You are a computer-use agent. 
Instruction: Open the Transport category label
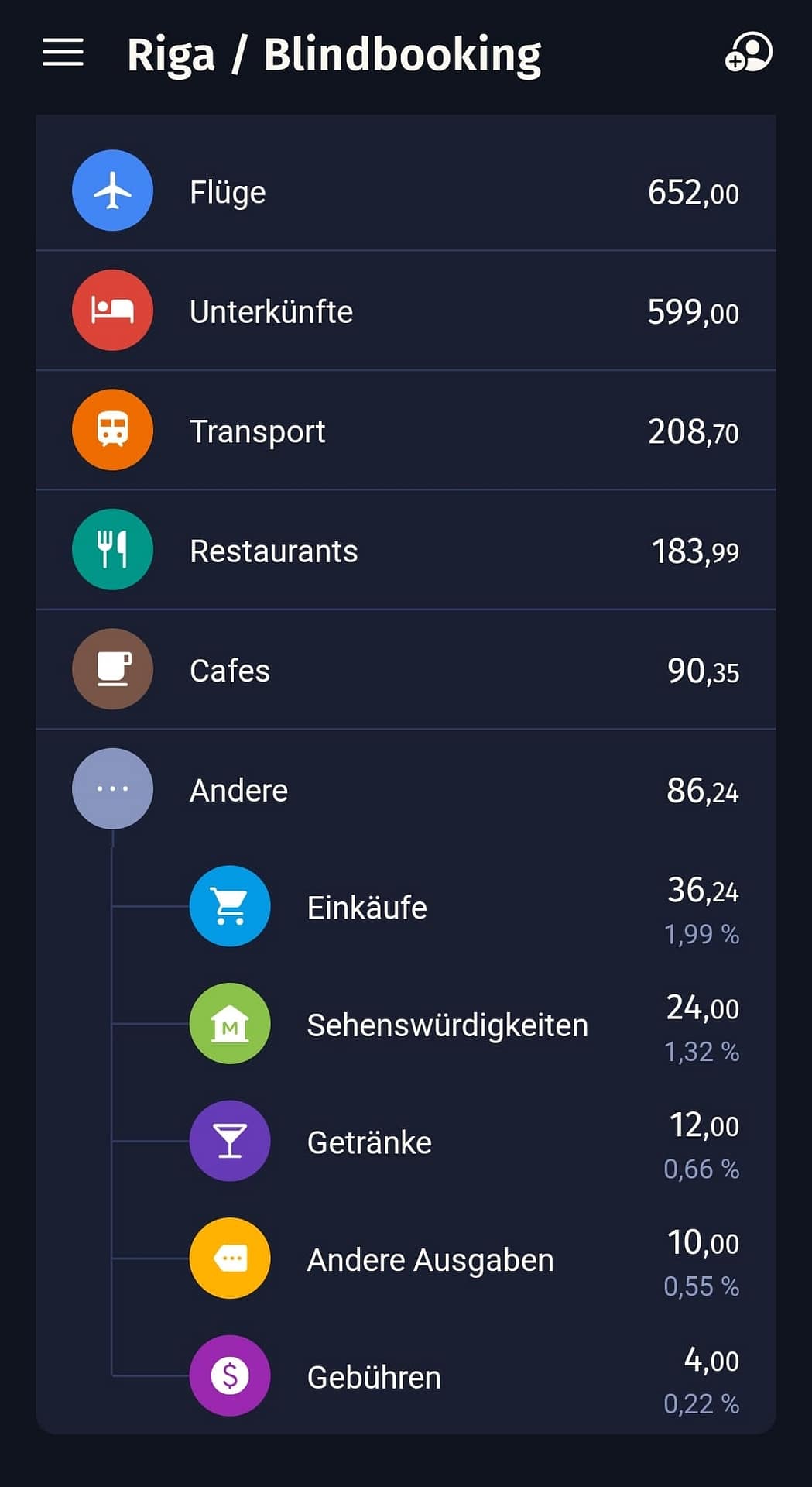pyautogui.click(x=257, y=431)
